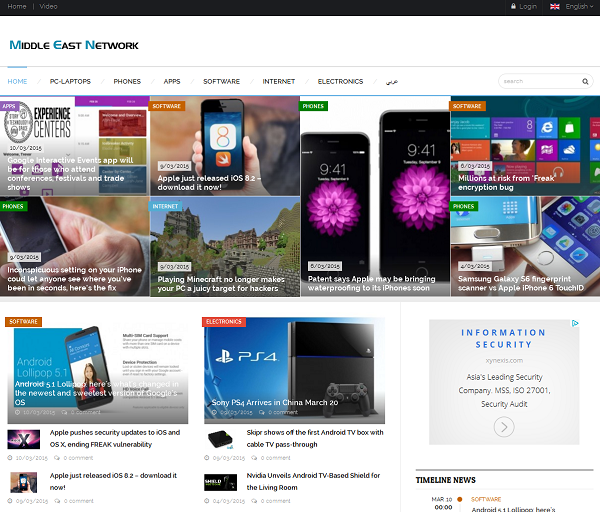Click the UK flag language icon

(x=554, y=6)
